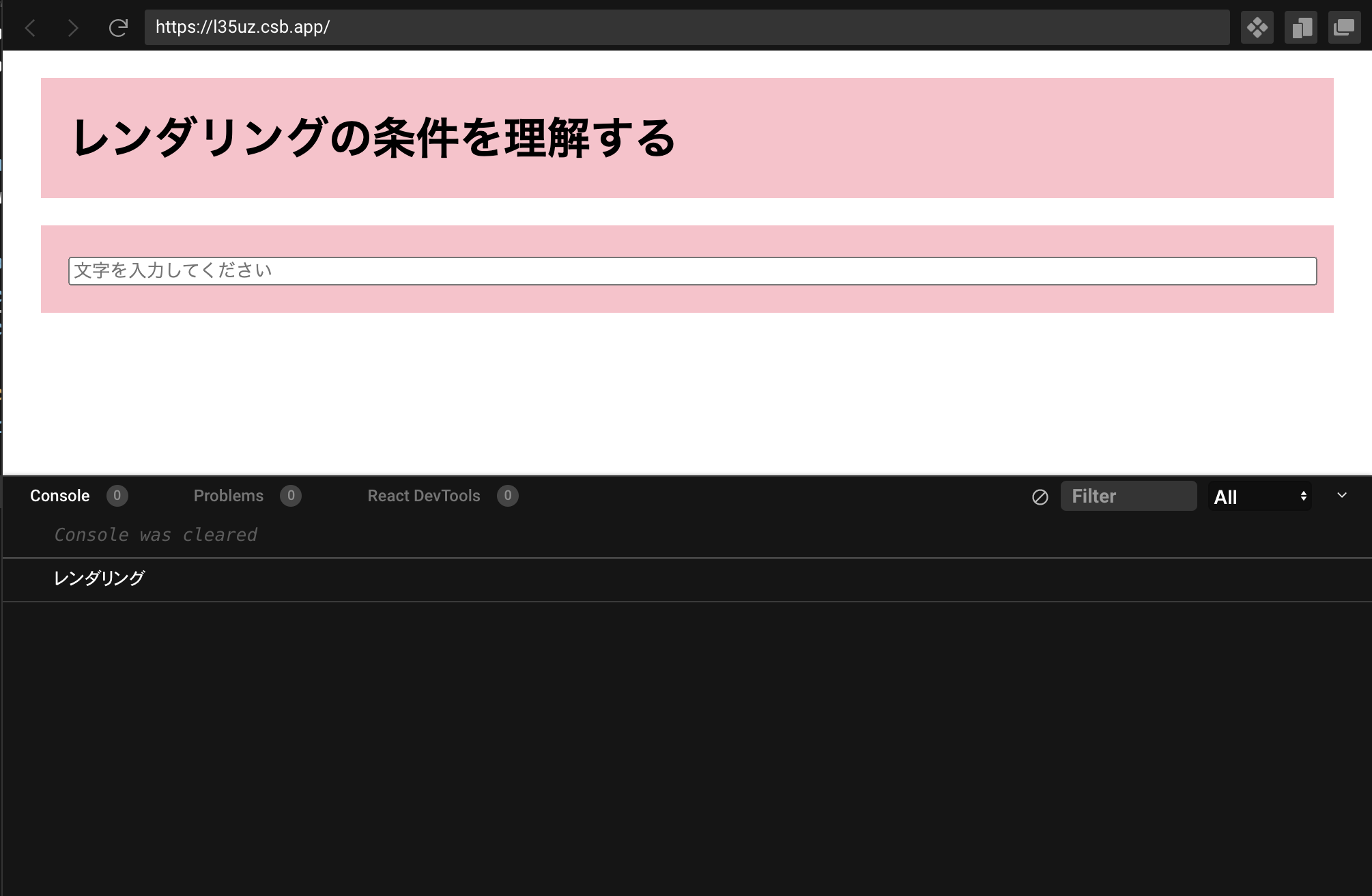The height and width of the screenshot is (896, 1372).
Task: Open preview in a new browser window
Action: click(1344, 27)
